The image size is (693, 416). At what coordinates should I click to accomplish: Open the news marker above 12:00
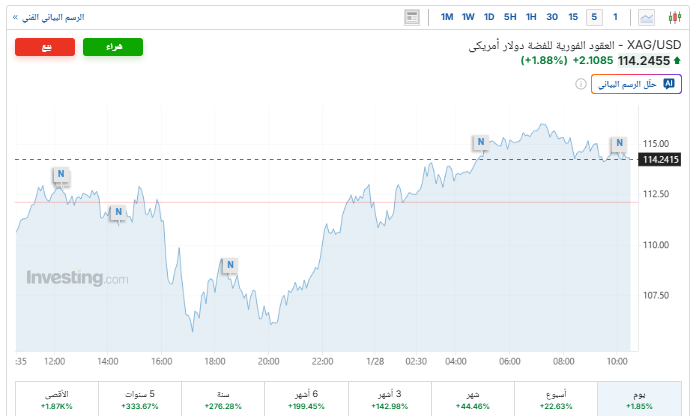pos(61,175)
